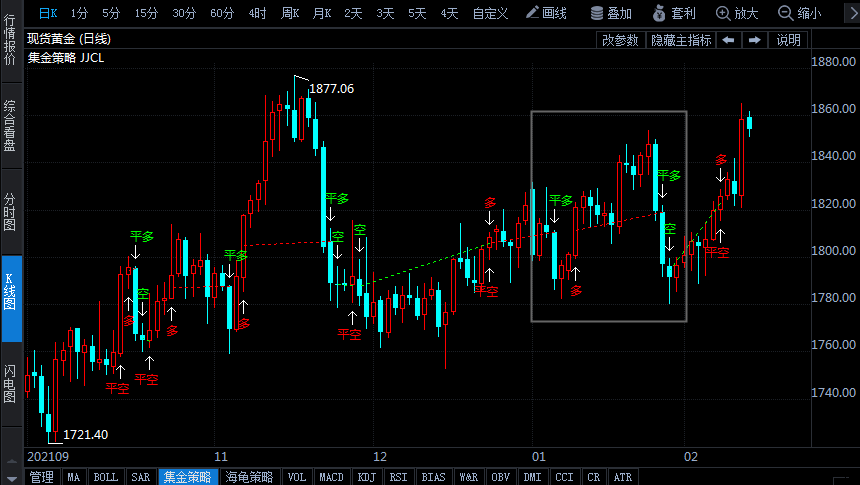Select the 5天 period

[417, 13]
